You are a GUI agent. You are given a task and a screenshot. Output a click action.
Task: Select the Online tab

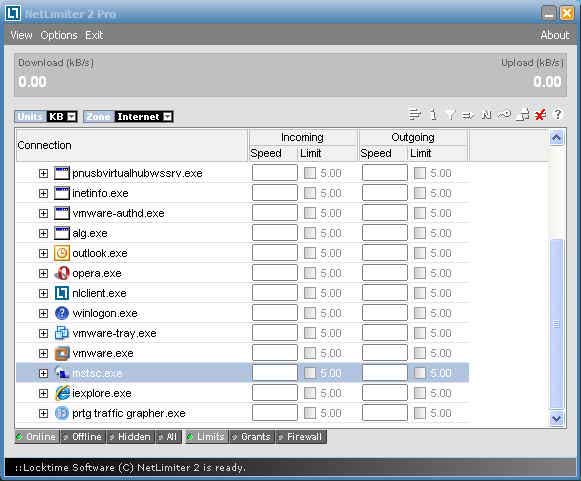tap(37, 437)
